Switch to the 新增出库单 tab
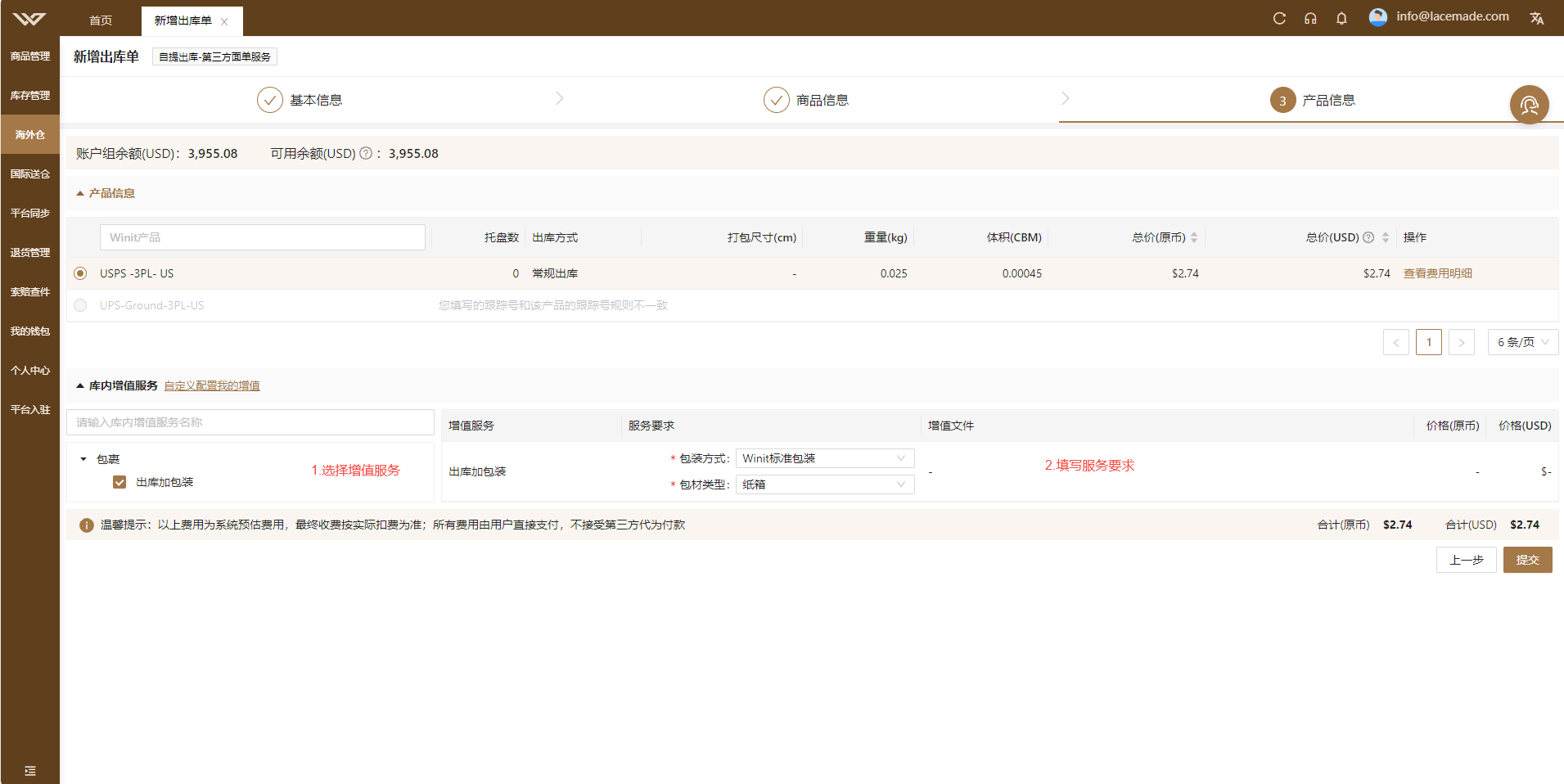 coord(183,20)
